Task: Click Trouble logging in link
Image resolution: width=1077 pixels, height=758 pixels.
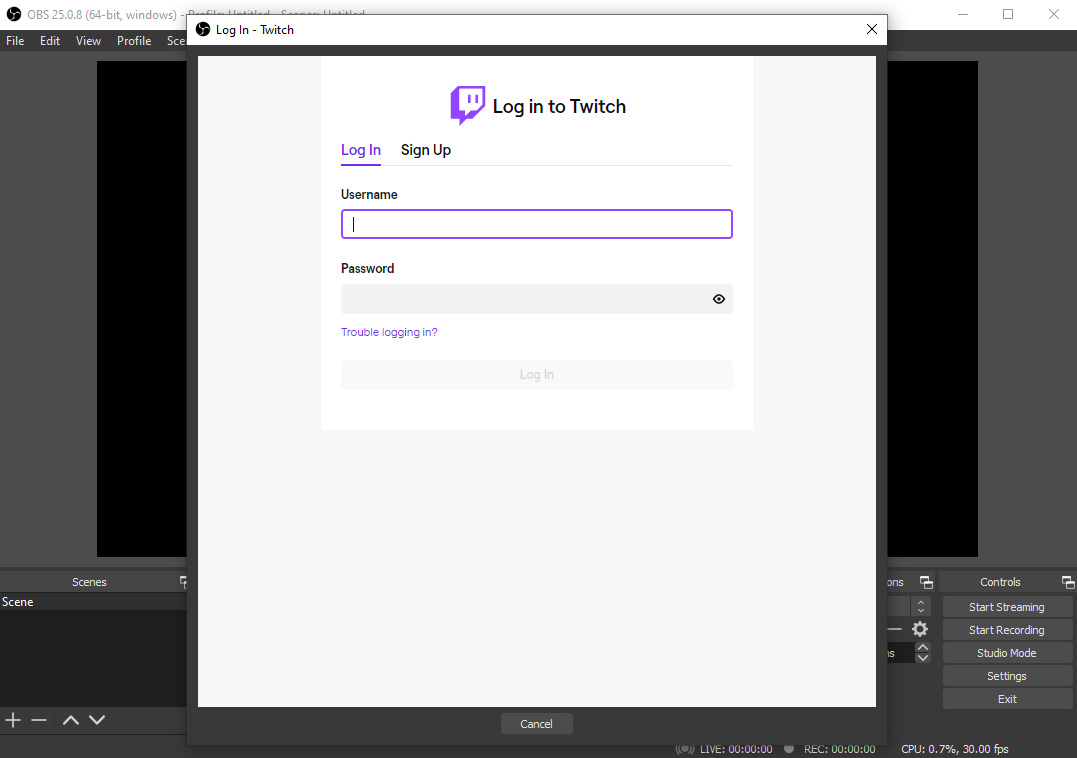Action: (389, 332)
